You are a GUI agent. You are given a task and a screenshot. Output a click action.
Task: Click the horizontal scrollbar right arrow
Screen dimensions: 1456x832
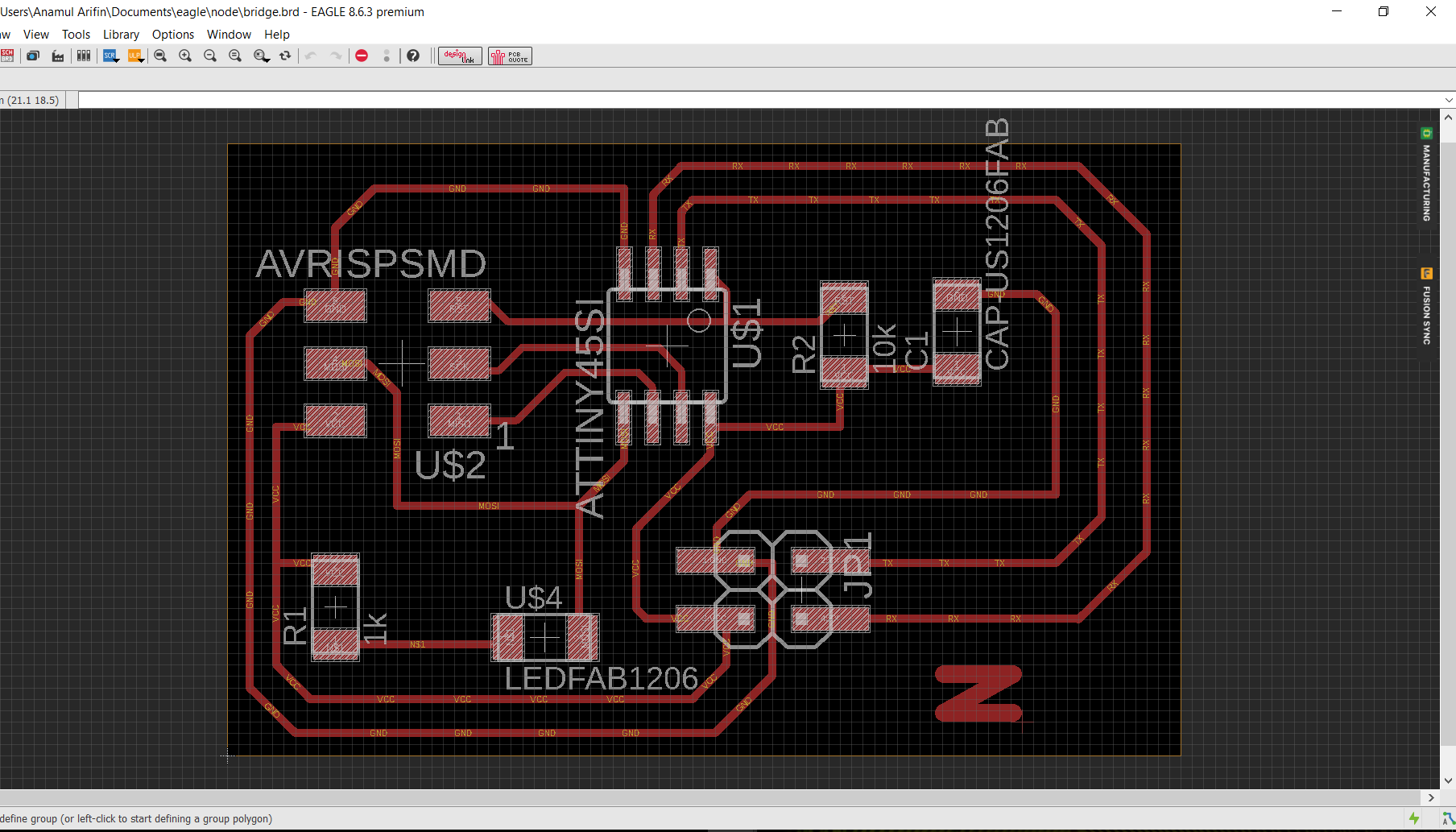click(1431, 797)
